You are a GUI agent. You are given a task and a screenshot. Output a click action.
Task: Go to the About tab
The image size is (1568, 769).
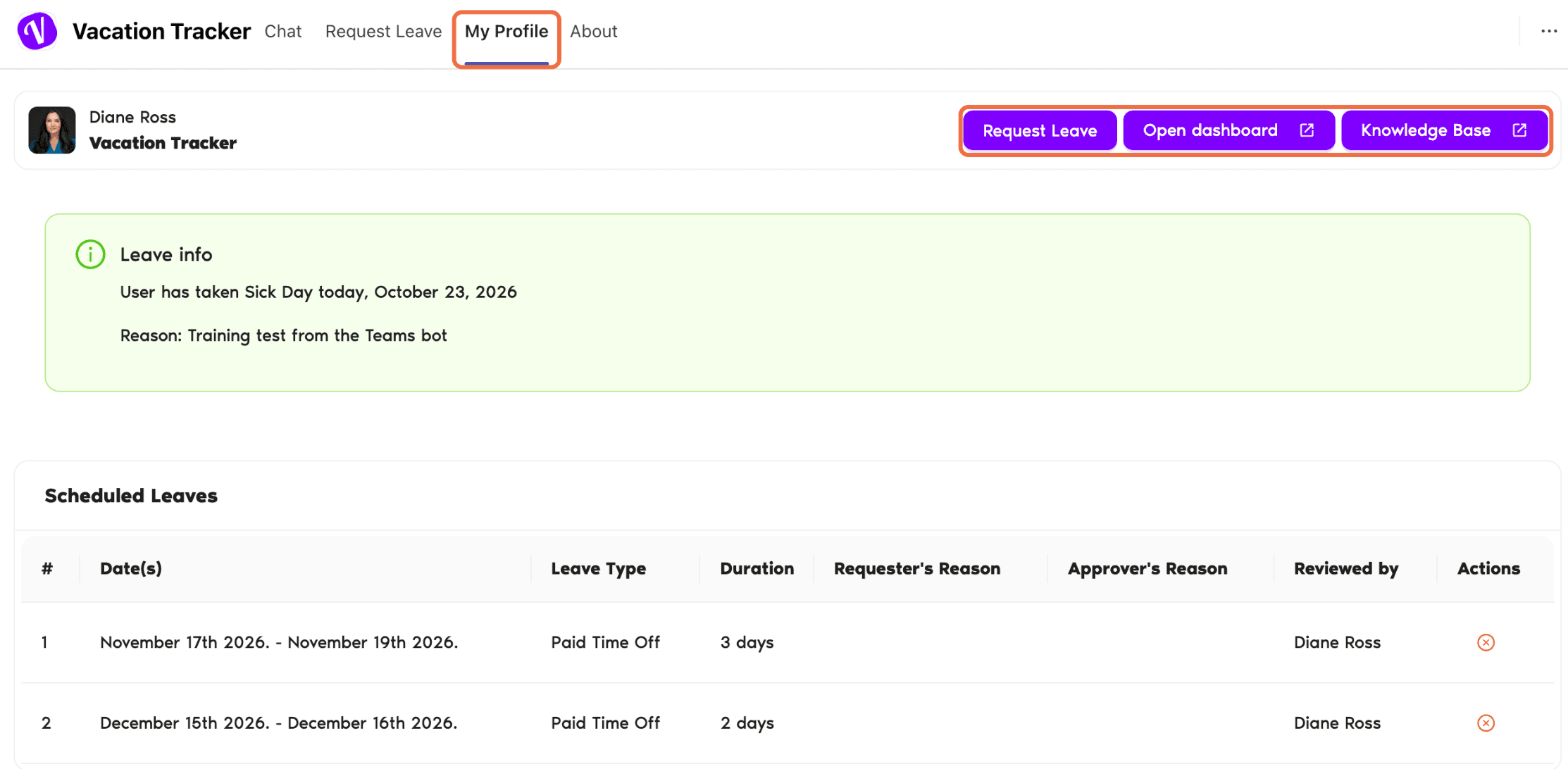coord(593,32)
